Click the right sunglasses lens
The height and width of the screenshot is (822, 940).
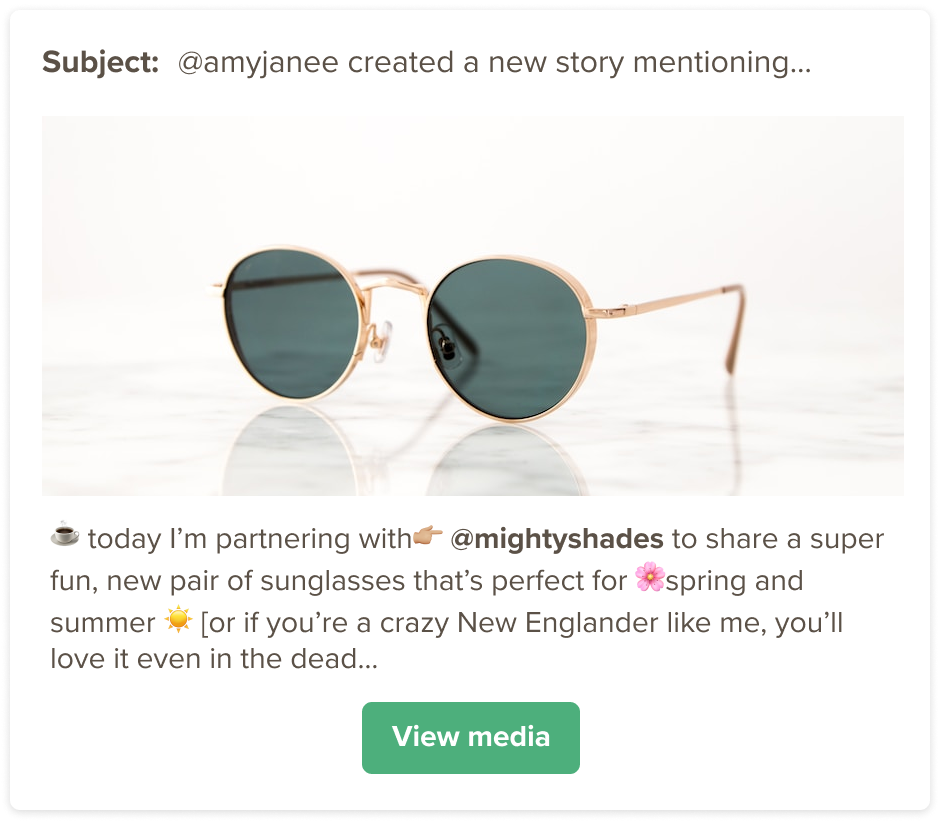tap(505, 338)
